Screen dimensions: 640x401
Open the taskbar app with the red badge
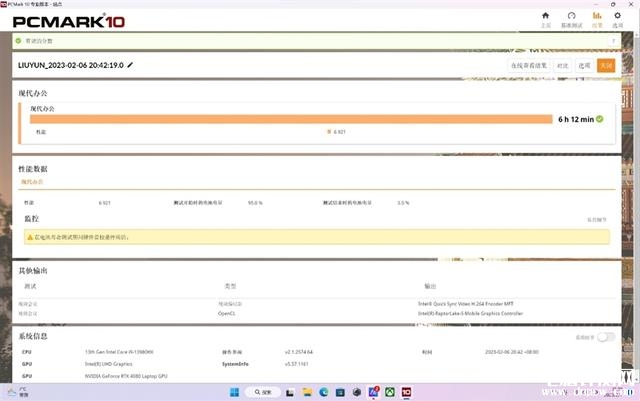[x=373, y=392]
